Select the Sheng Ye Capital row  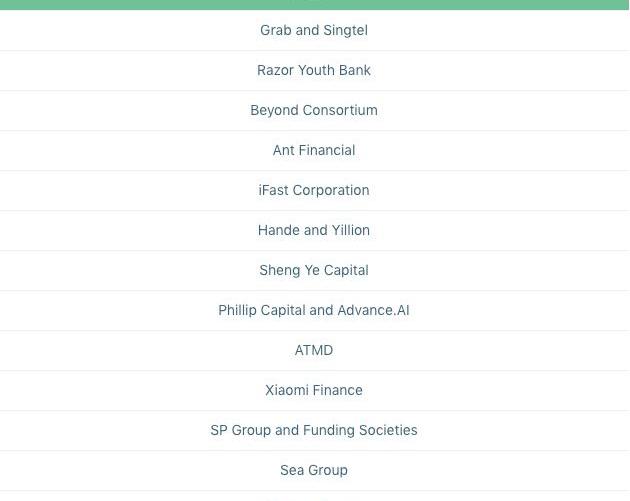tap(314, 270)
